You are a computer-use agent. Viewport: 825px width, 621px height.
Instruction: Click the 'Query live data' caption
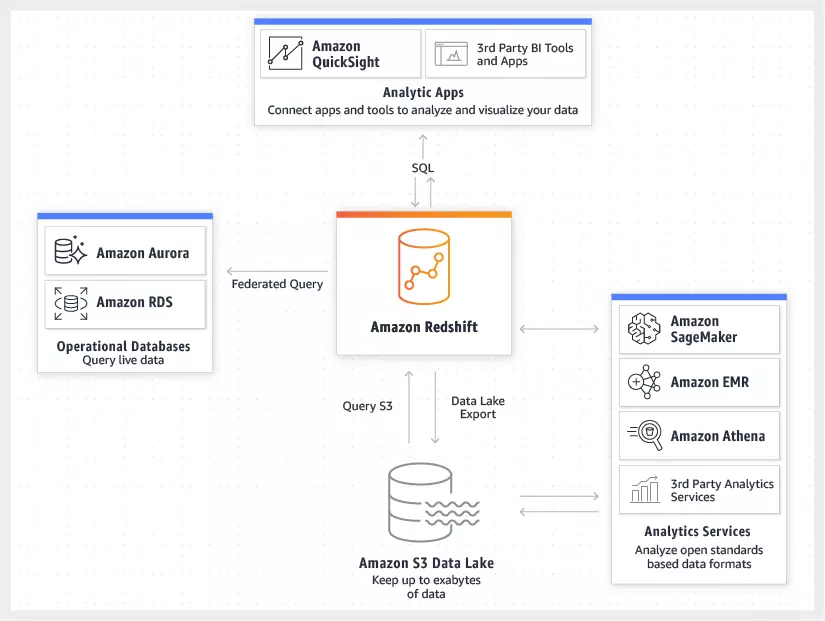(x=123, y=360)
